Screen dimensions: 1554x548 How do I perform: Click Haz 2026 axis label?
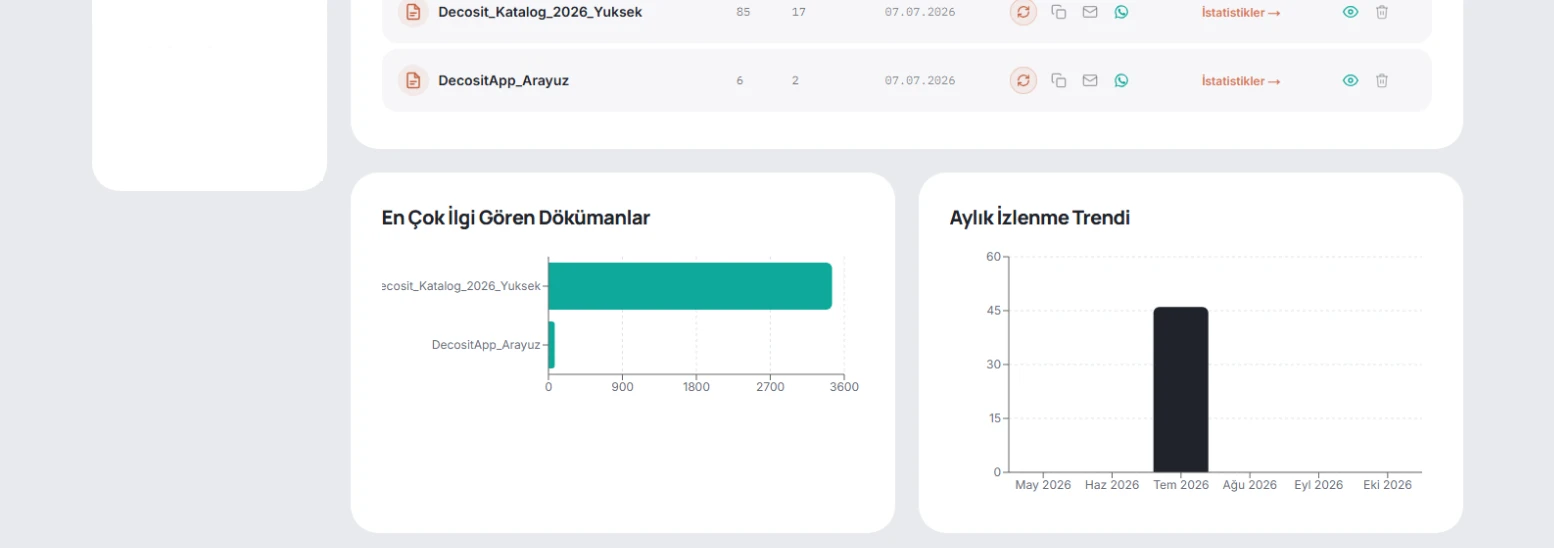(1112, 485)
